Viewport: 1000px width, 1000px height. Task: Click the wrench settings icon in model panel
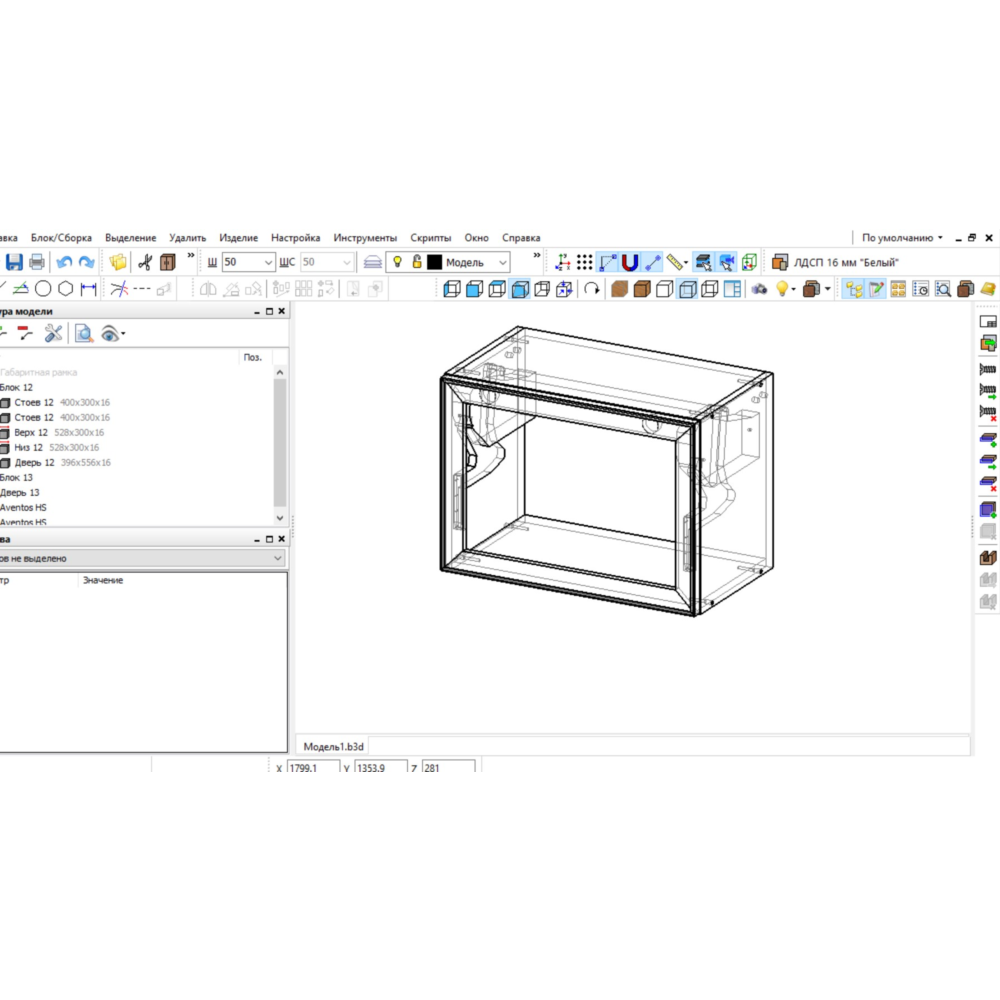pyautogui.click(x=53, y=333)
